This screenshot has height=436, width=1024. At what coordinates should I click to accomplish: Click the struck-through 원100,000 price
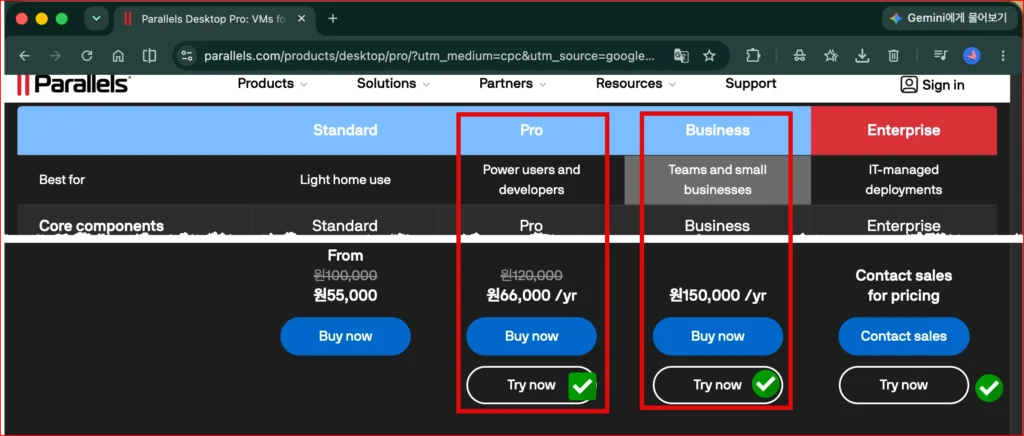tap(345, 275)
